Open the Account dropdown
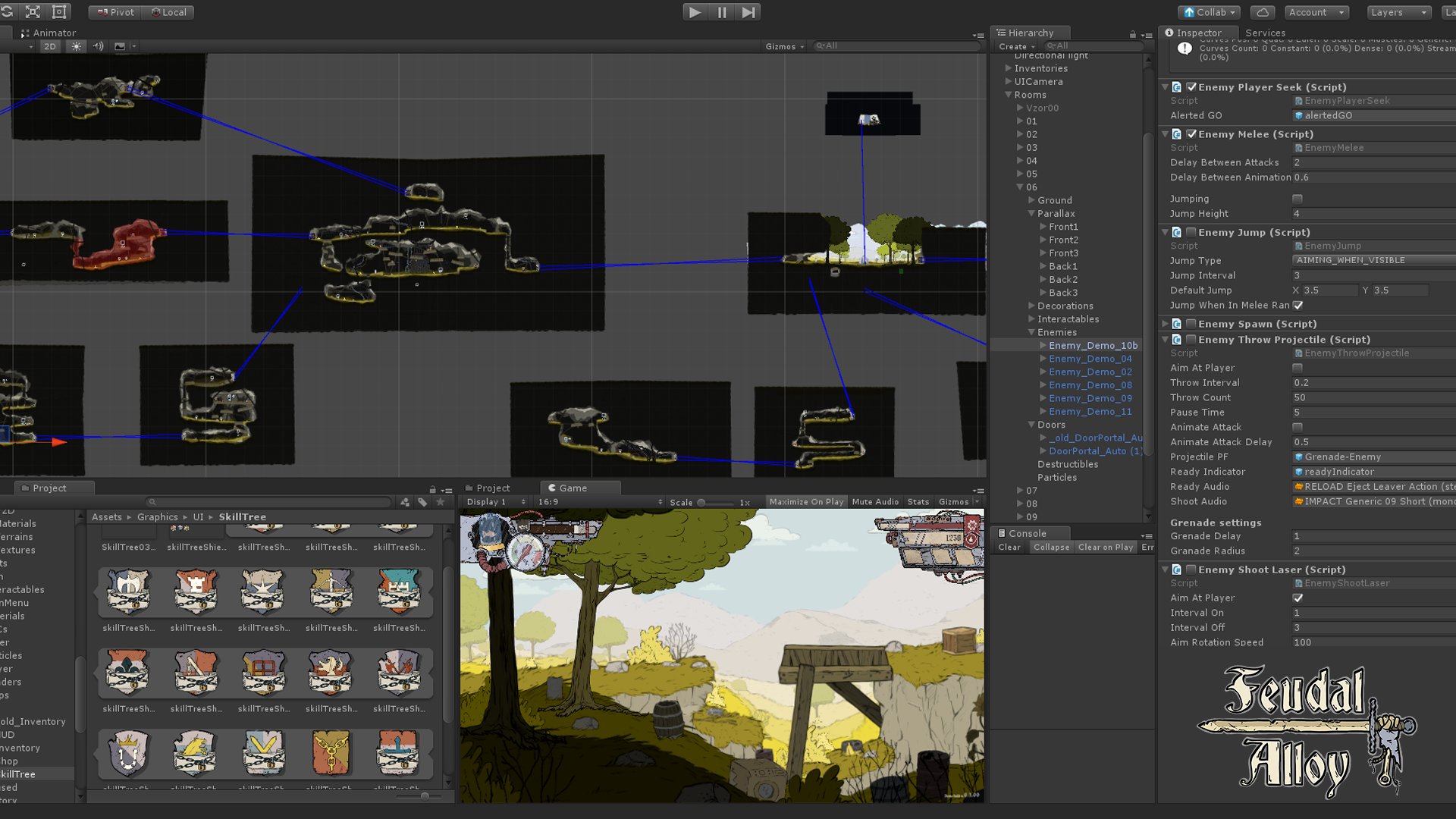1456x819 pixels. coord(1317,12)
